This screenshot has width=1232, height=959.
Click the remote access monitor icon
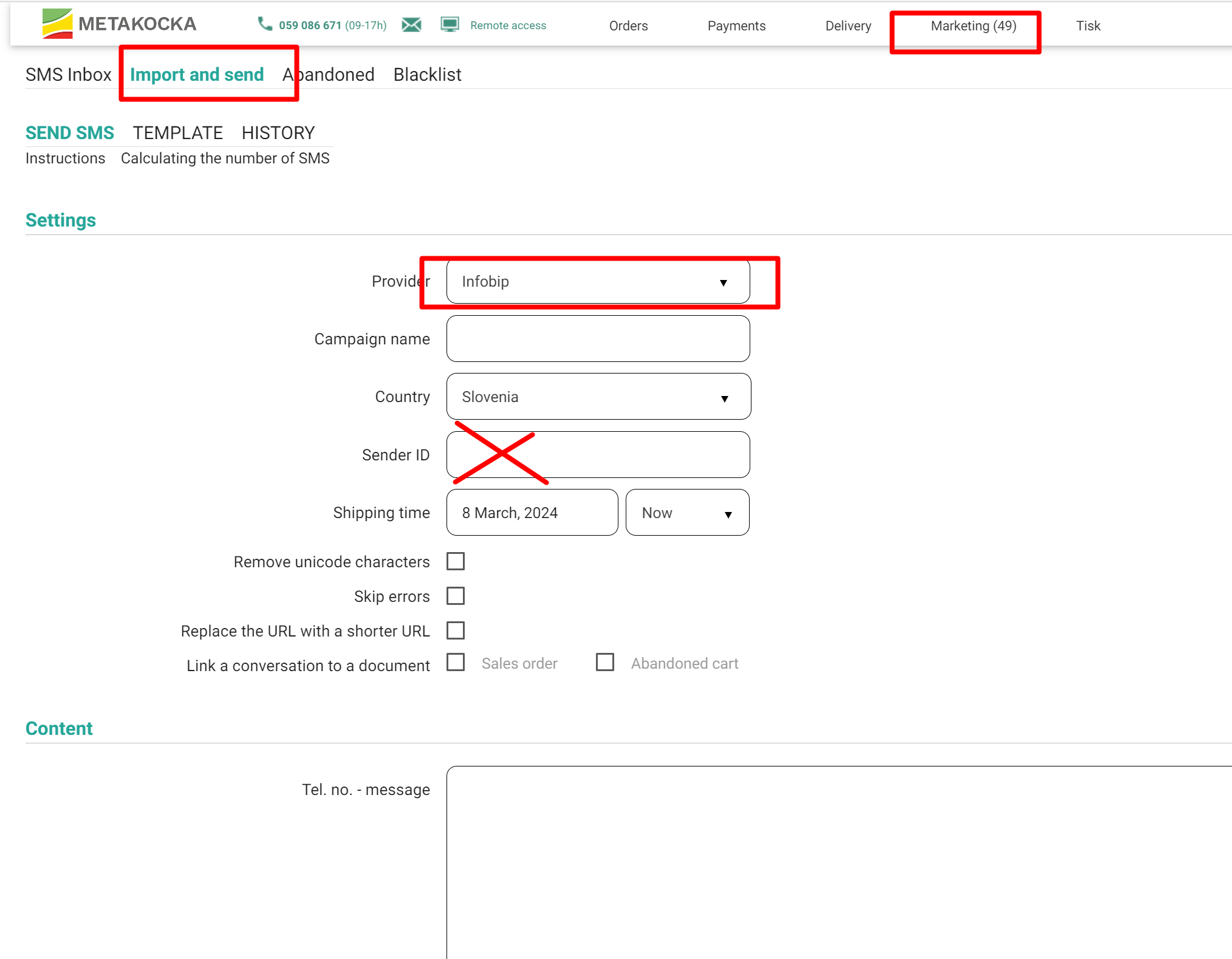pyautogui.click(x=450, y=25)
